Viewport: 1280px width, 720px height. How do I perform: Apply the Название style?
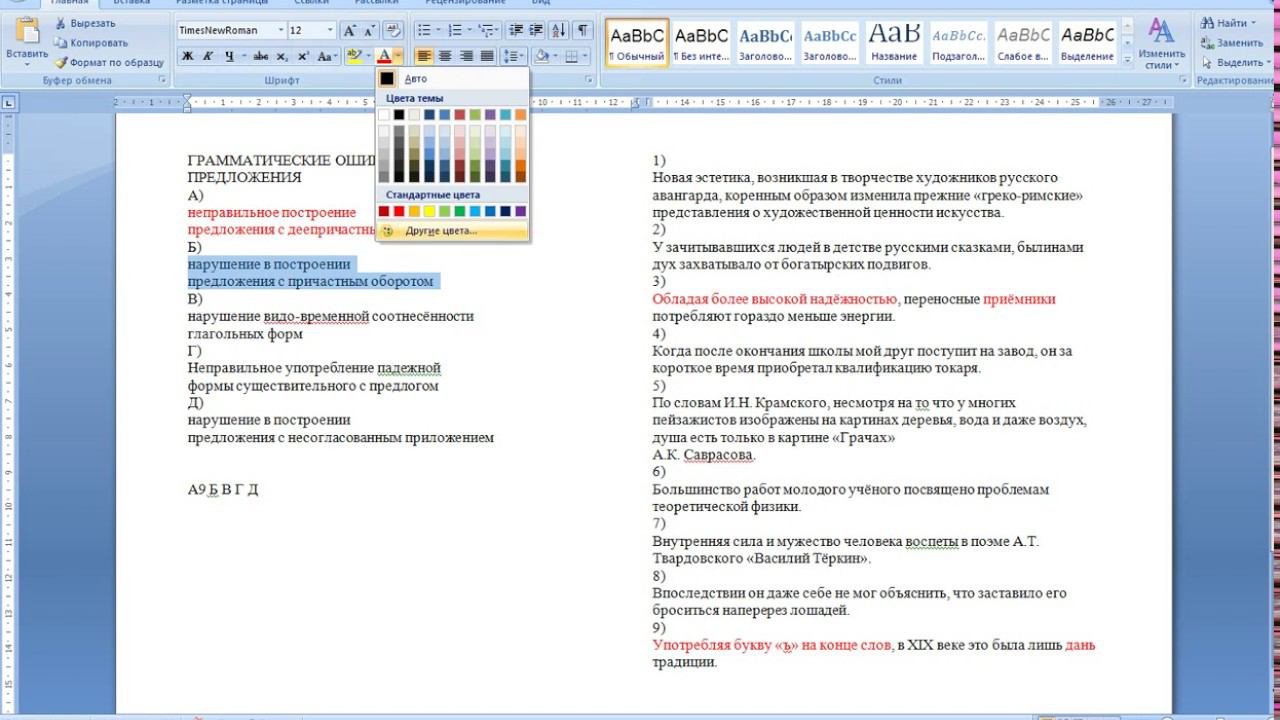[x=894, y=43]
